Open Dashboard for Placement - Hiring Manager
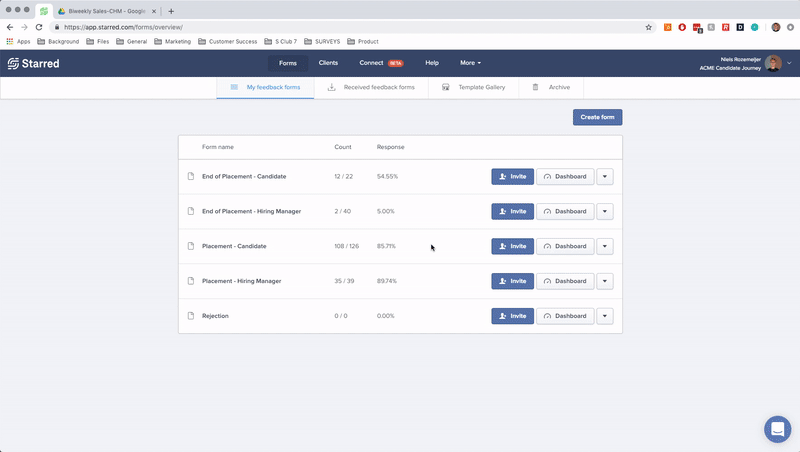 point(565,281)
